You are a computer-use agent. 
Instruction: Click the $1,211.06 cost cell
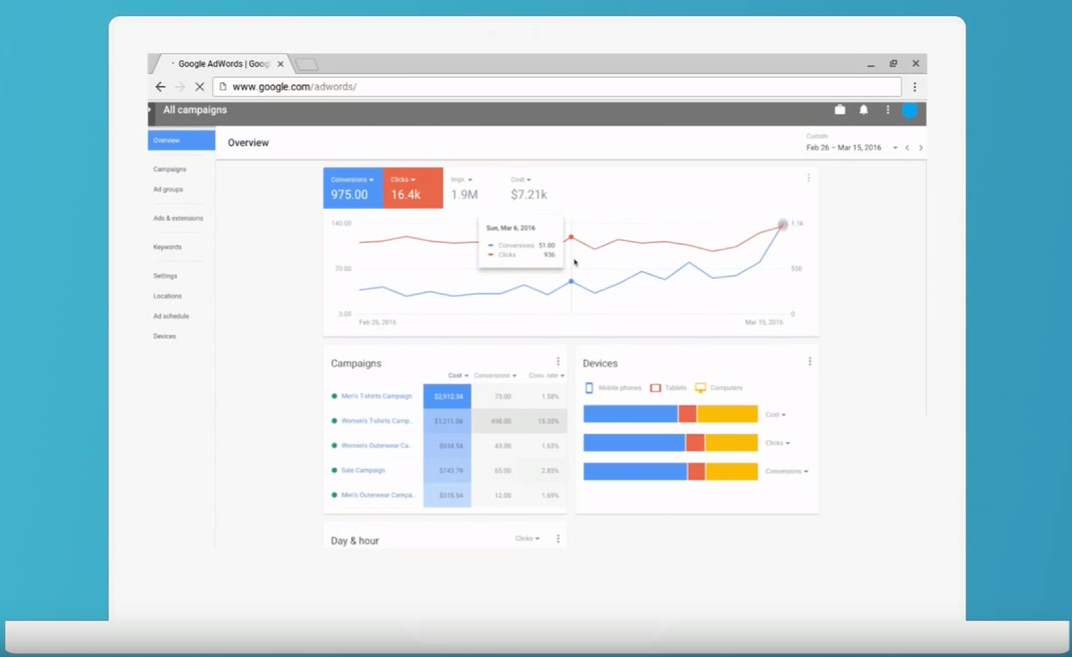coord(447,421)
